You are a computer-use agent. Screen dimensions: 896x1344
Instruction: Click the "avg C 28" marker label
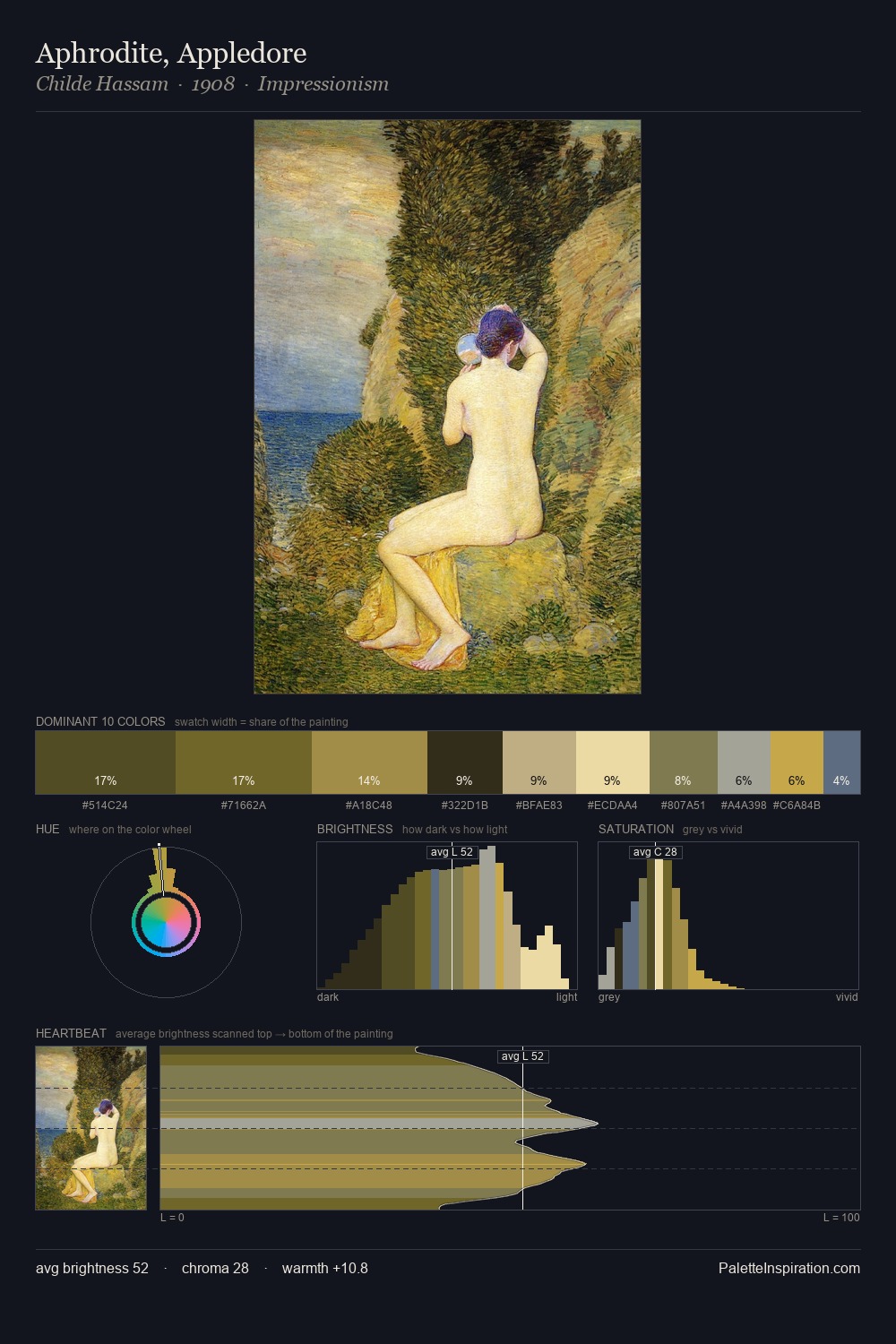tap(655, 852)
